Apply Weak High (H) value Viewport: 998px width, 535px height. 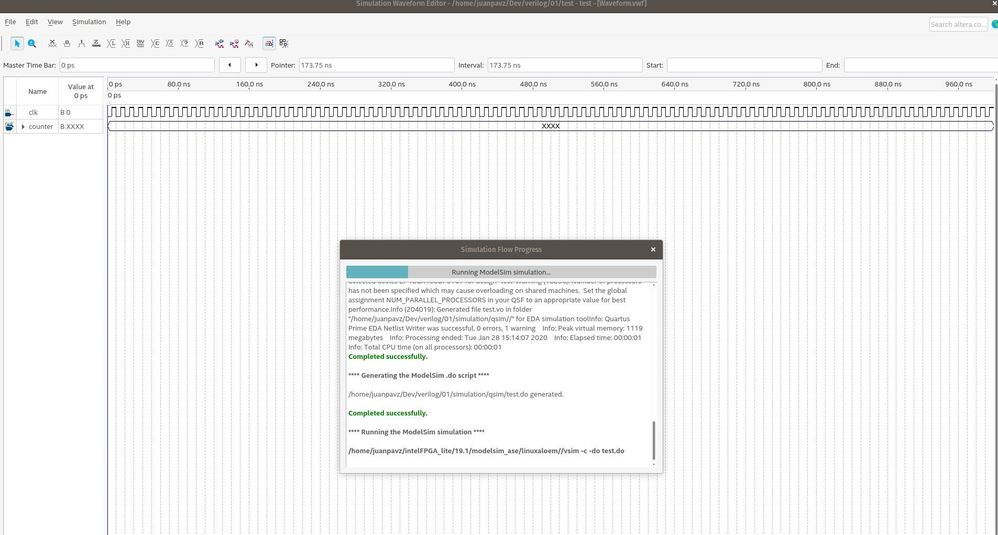pyautogui.click(x=126, y=43)
